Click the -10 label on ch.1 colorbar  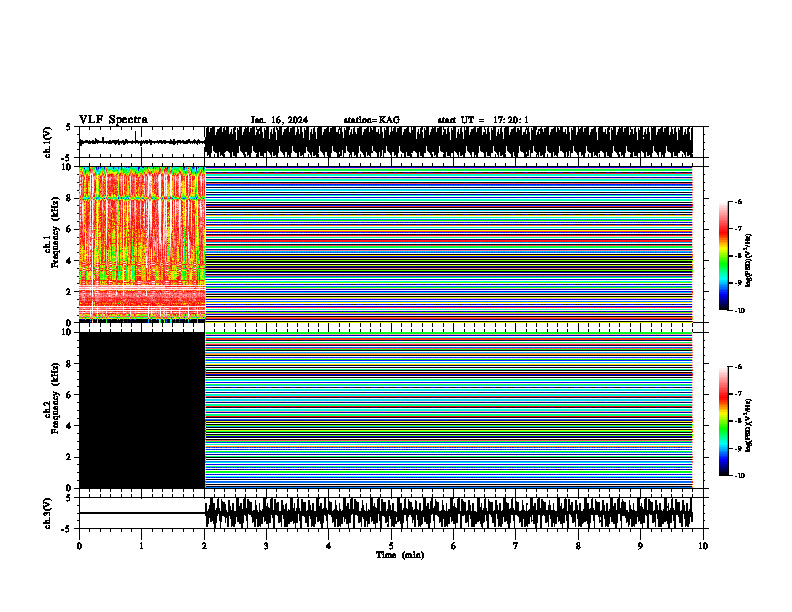coord(739,310)
